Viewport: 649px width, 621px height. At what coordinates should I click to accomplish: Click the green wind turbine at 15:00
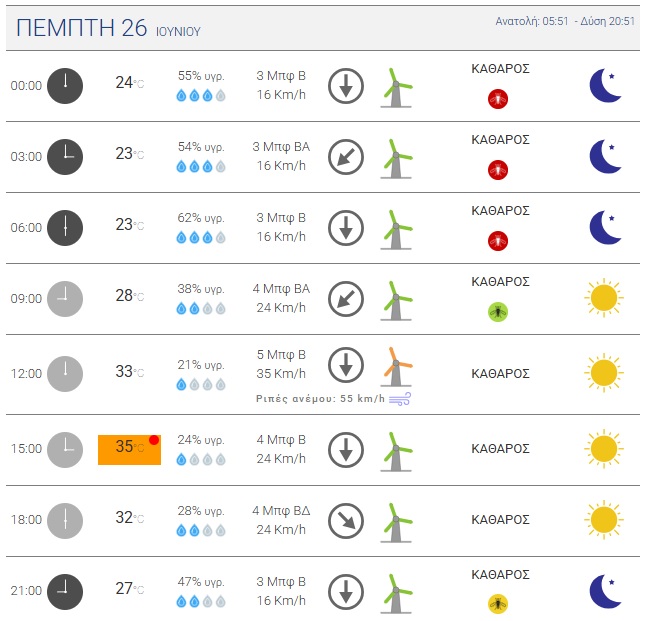coord(397,449)
